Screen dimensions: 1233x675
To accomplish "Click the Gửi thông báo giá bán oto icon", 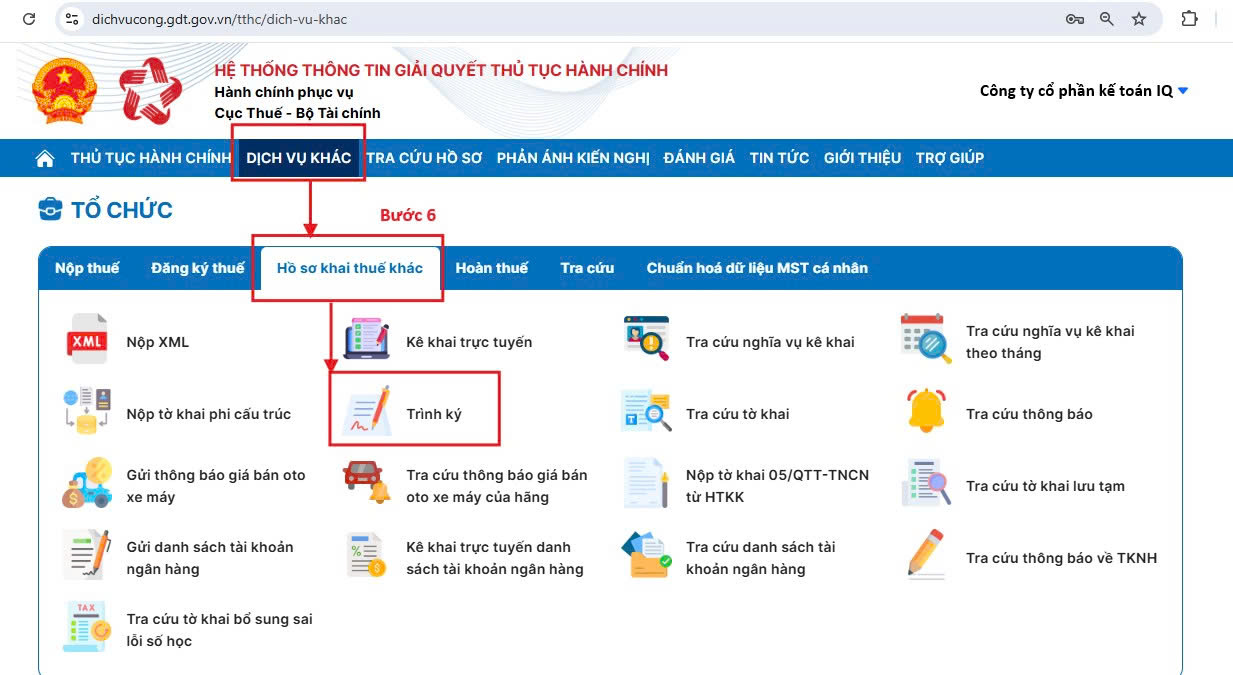I will [x=87, y=484].
